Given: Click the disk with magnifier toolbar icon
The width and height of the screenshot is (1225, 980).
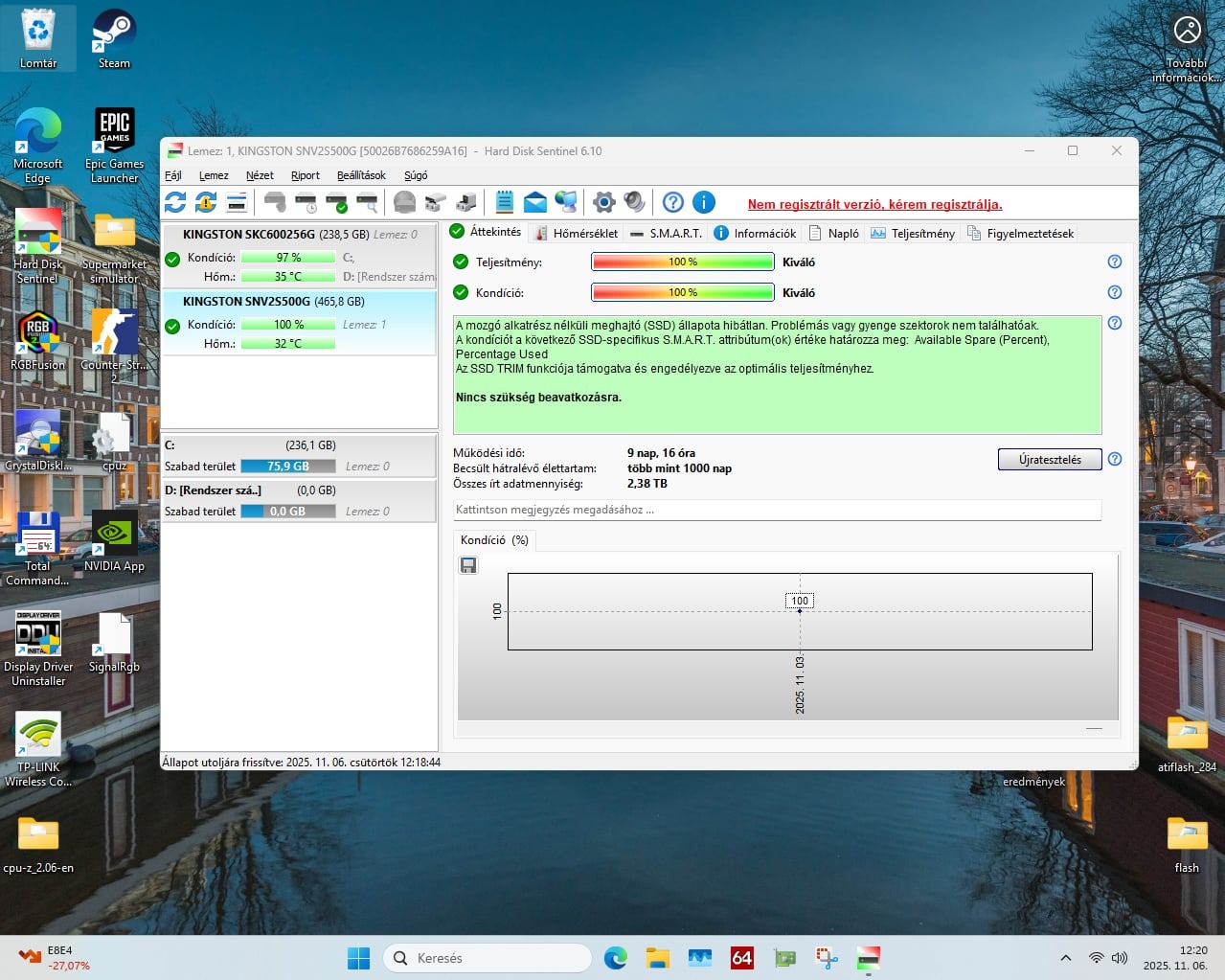Looking at the screenshot, I should tap(367, 202).
